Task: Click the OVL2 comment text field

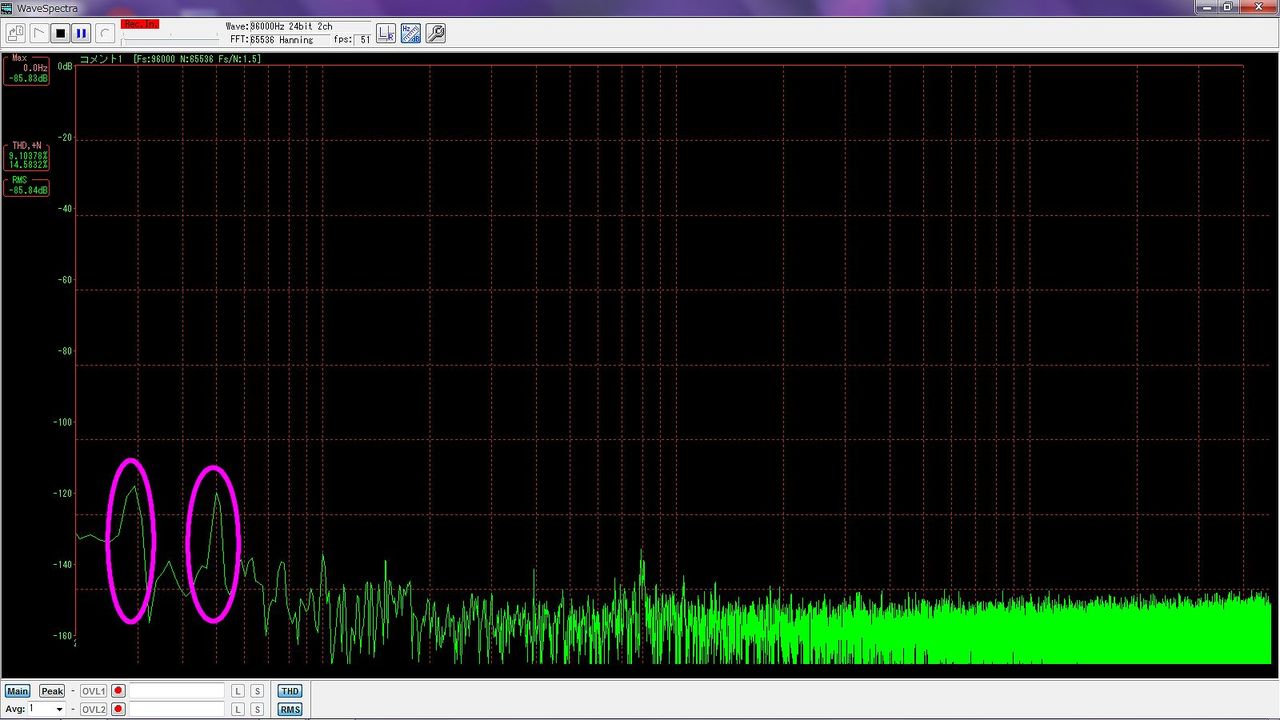Action: (177, 709)
